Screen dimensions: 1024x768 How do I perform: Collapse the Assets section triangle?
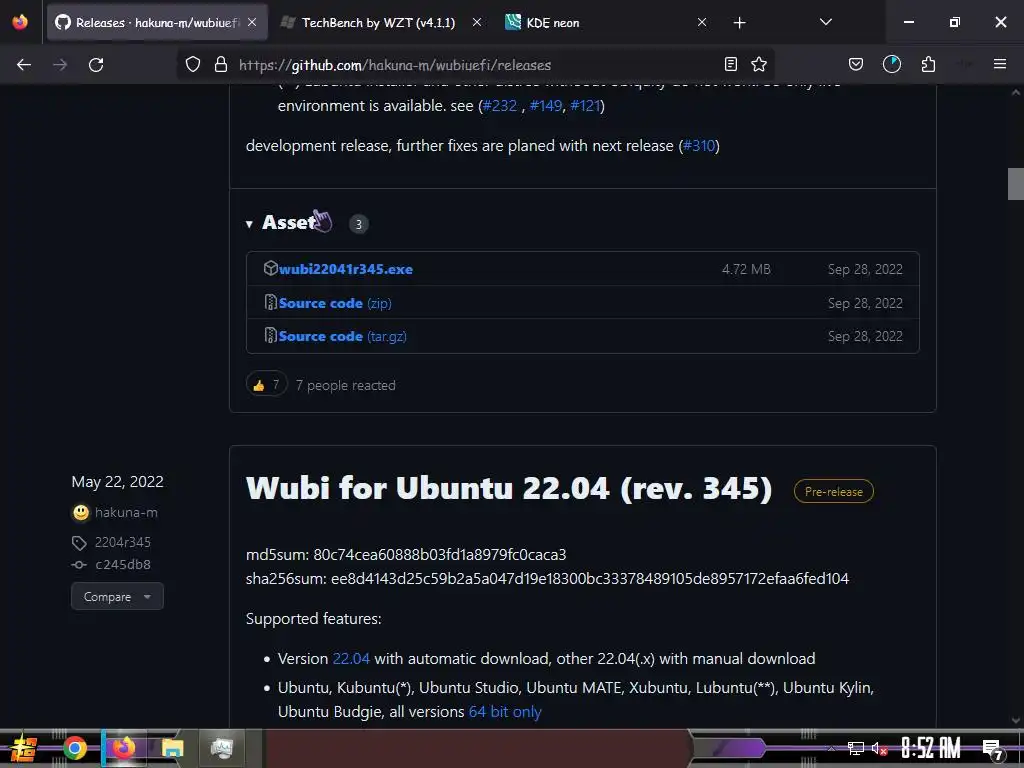pos(249,224)
